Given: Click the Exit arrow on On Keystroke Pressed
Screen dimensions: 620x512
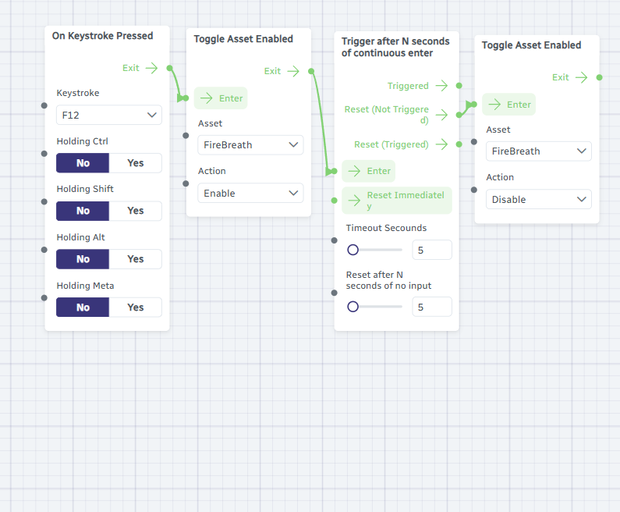Looking at the screenshot, I should (151, 68).
